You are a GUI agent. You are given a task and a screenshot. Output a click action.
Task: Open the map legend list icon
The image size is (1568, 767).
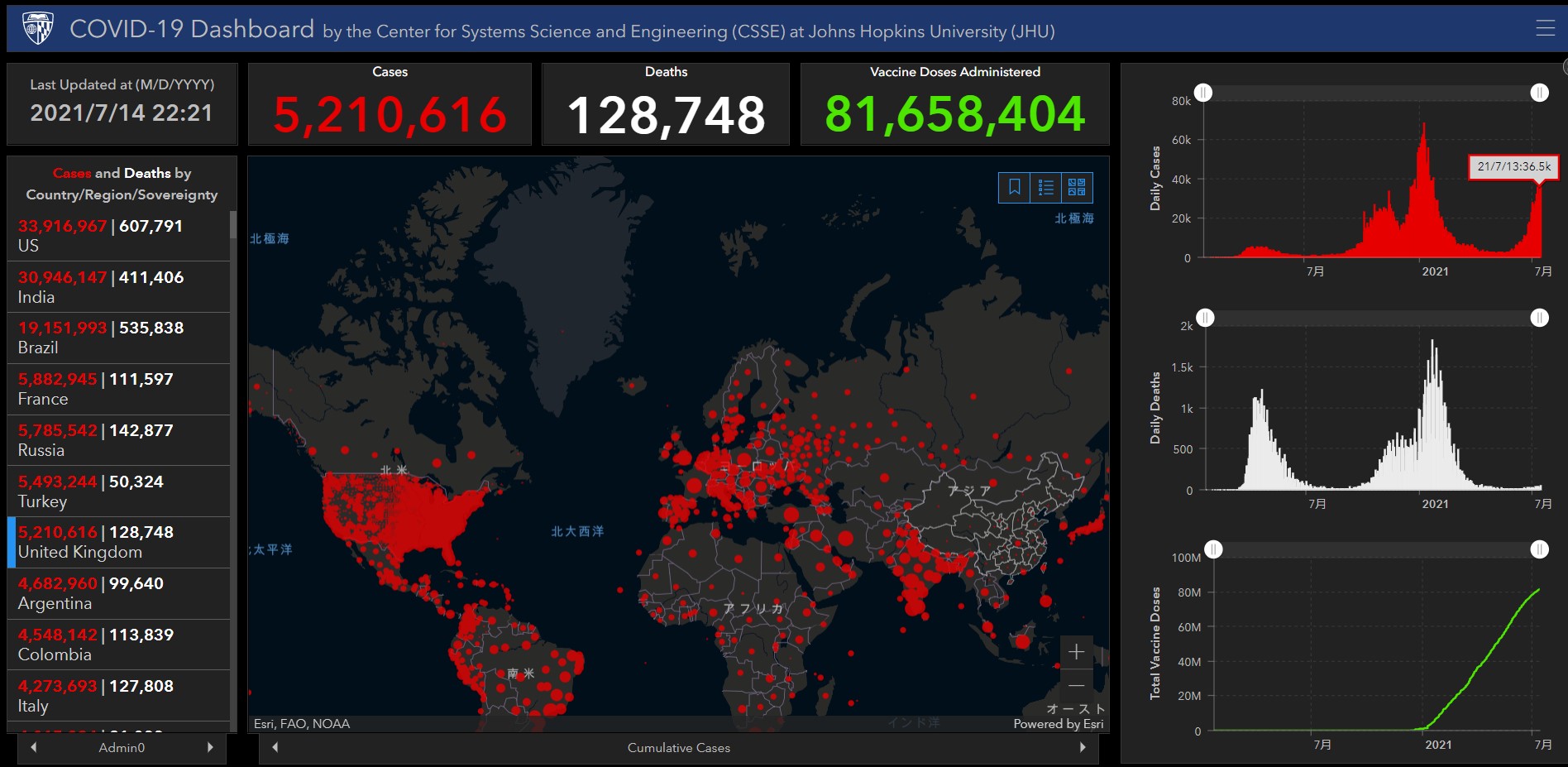point(1045,187)
